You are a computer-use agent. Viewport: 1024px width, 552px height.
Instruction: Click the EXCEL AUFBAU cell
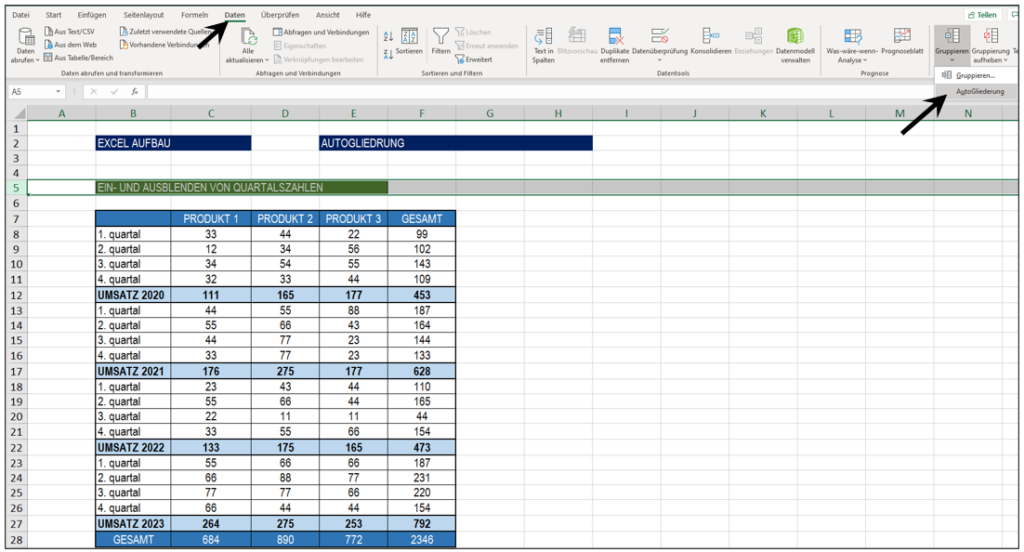click(173, 143)
